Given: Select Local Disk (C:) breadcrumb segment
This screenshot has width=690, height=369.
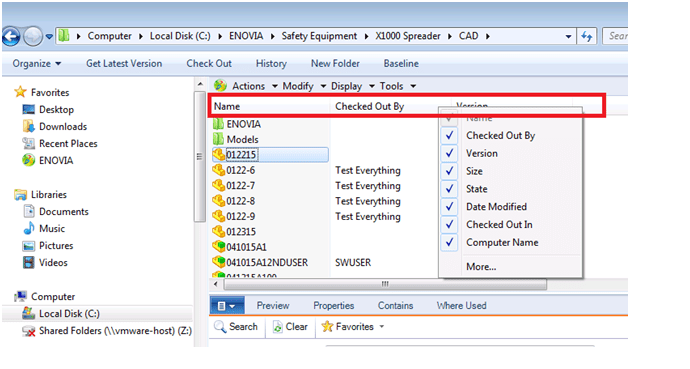Looking at the screenshot, I should tap(180, 36).
